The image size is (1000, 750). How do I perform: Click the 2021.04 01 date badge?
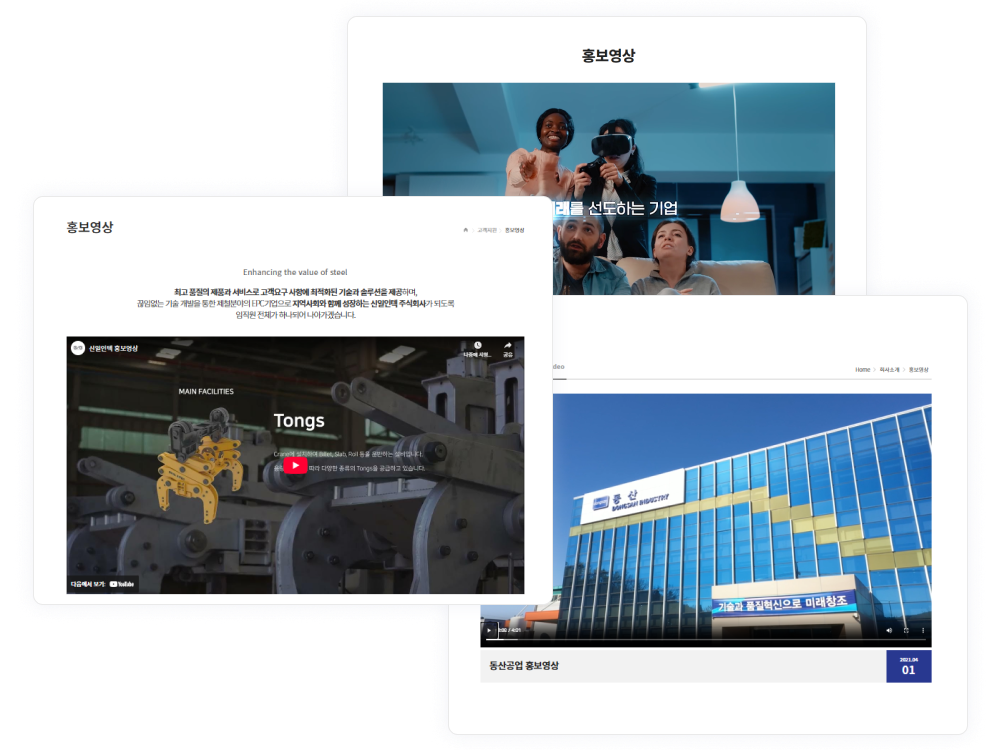(908, 666)
